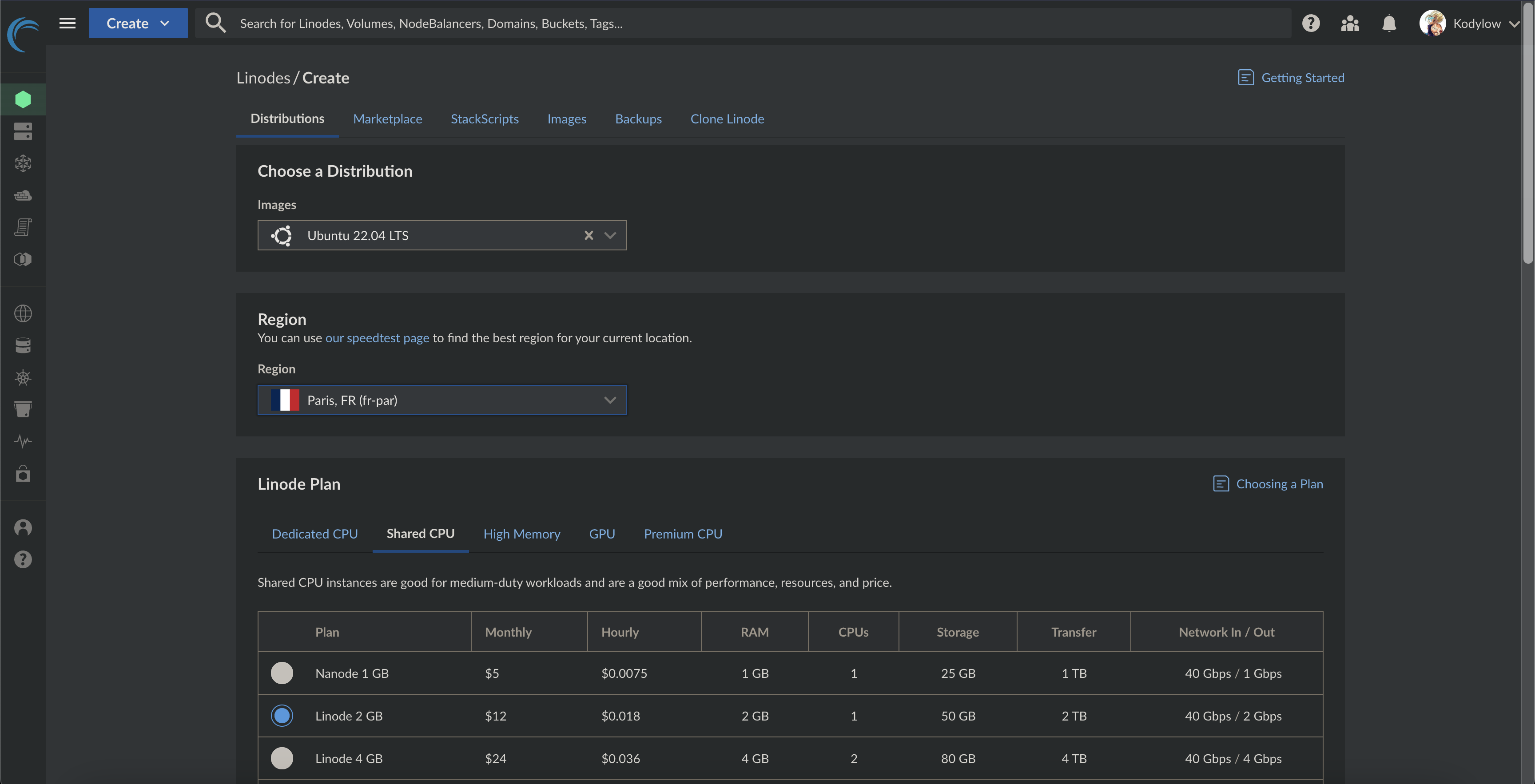The image size is (1535, 784).
Task: Toggle the hamburger navigation menu
Action: coord(68,23)
